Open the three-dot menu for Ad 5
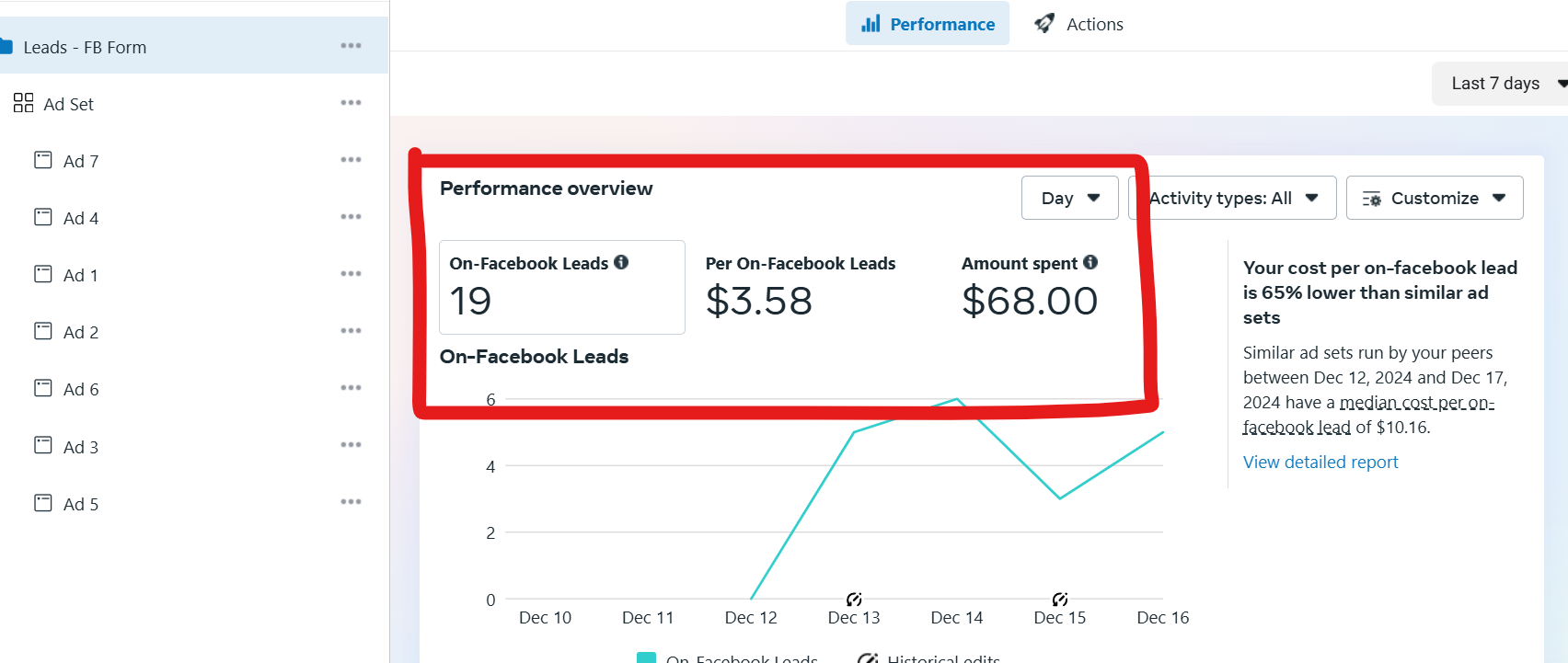 pyautogui.click(x=351, y=502)
